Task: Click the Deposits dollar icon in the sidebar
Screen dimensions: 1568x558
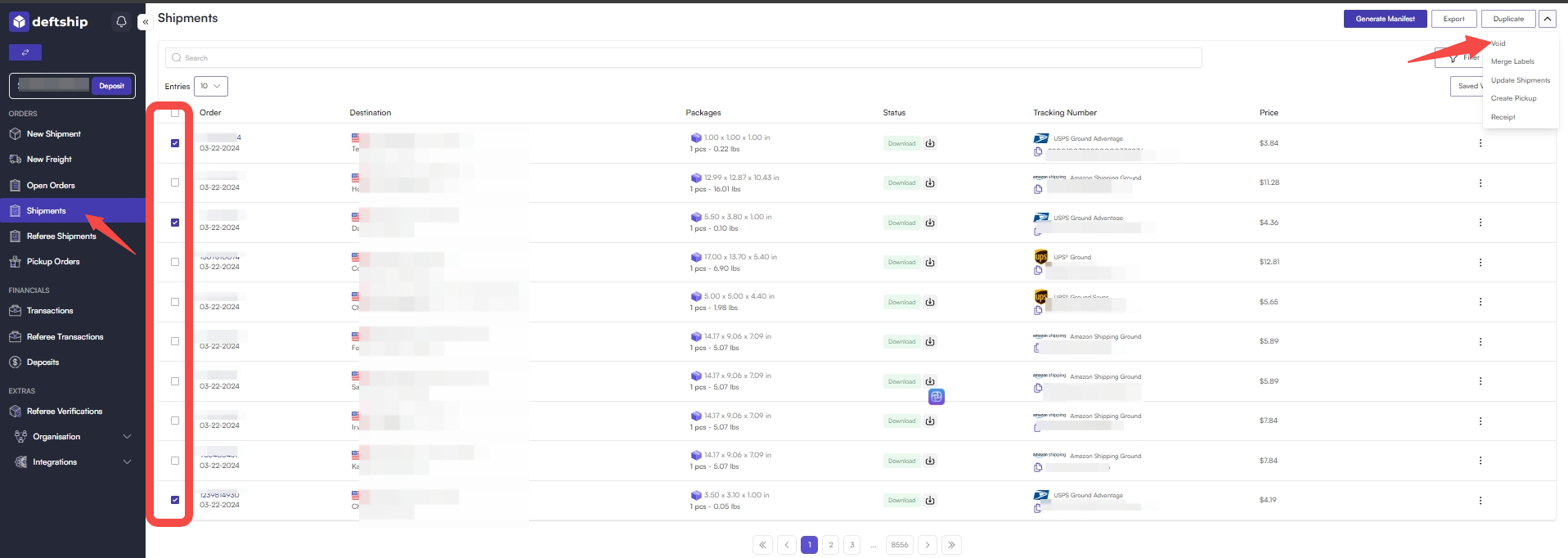Action: point(15,362)
